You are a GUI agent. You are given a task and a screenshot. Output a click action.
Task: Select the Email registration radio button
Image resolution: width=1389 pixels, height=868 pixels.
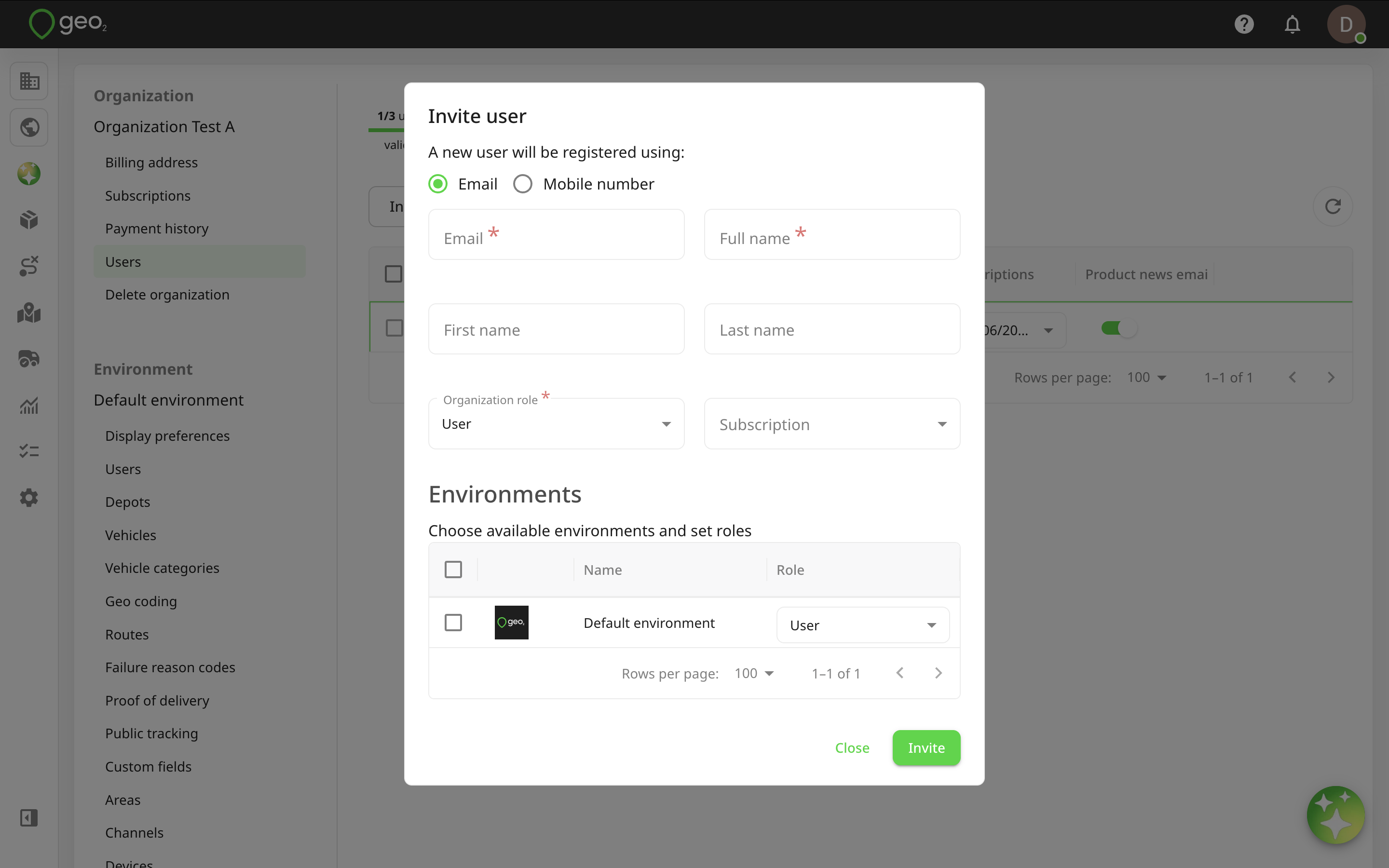[438, 184]
